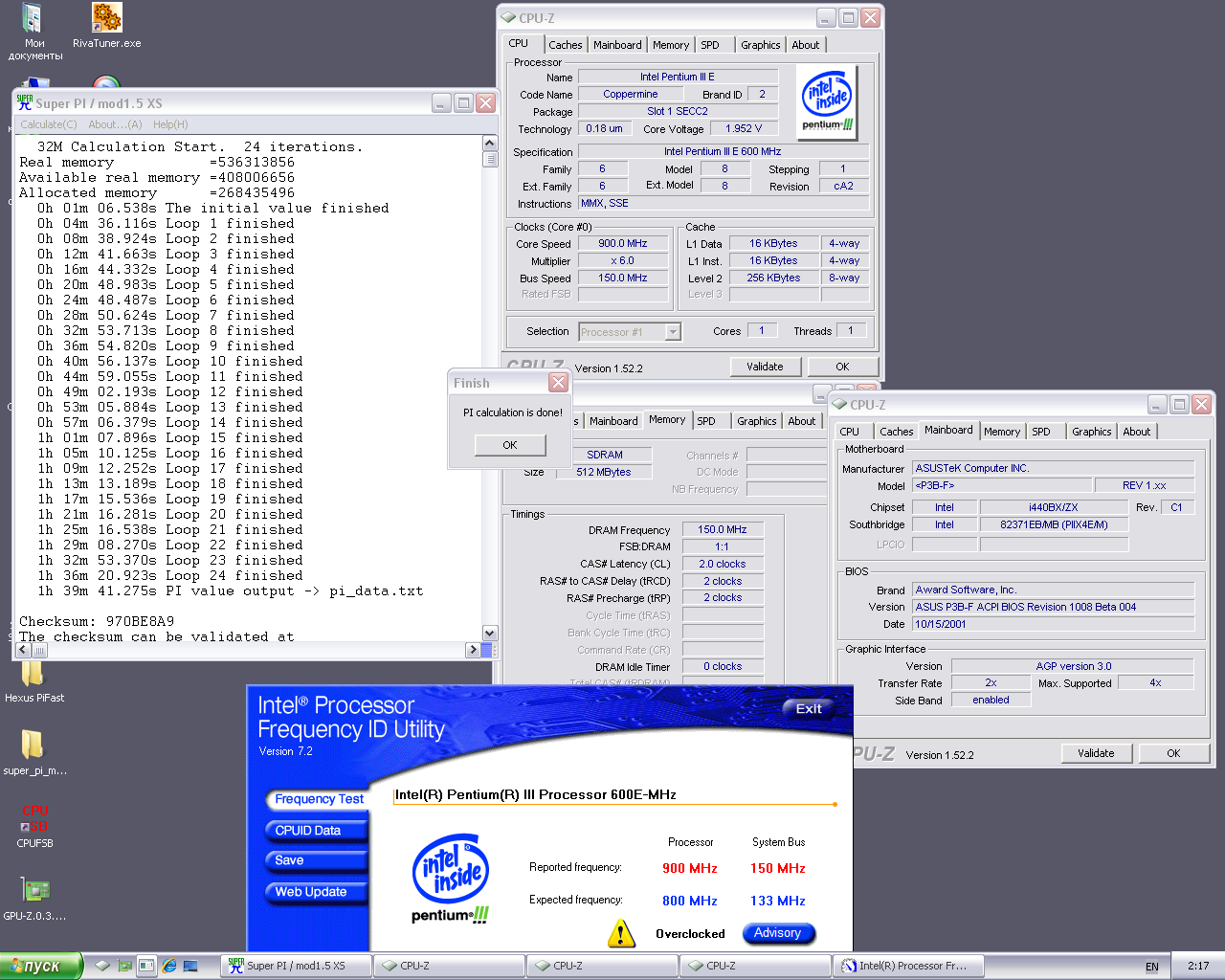
Task: Click OK in the top CPU-Z window
Action: pyautogui.click(x=842, y=367)
